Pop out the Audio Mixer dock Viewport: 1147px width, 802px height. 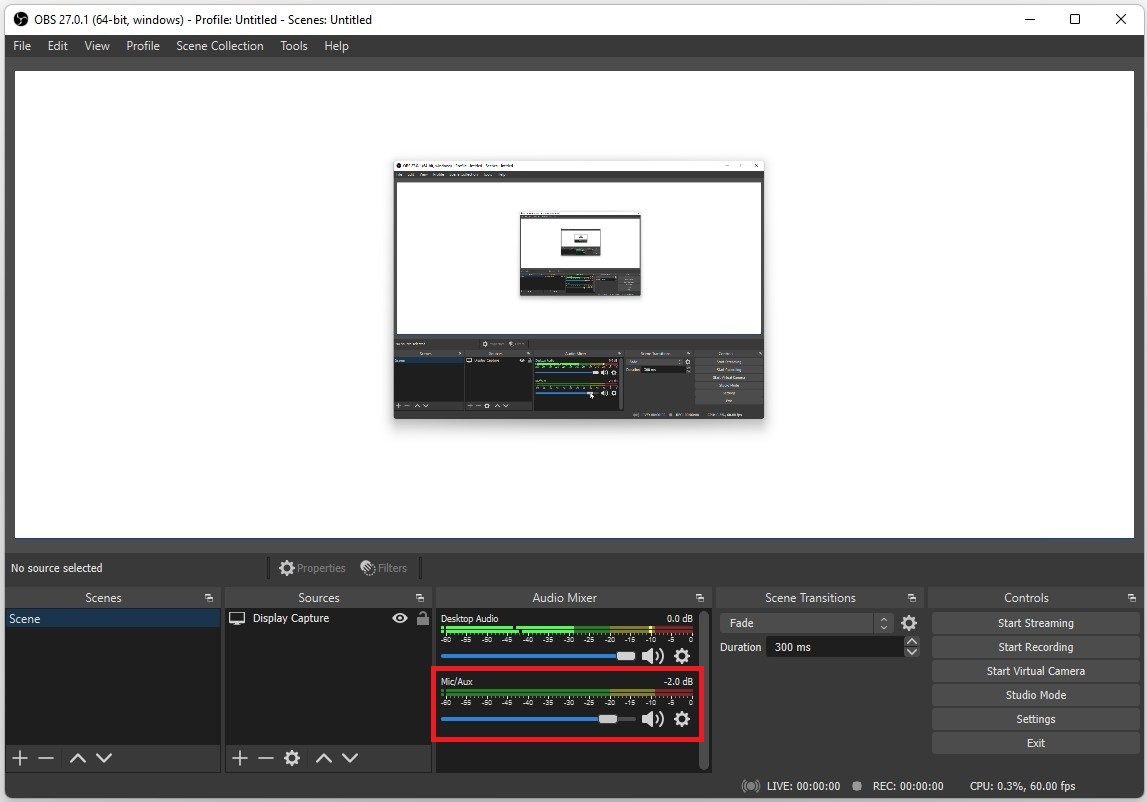tap(699, 598)
